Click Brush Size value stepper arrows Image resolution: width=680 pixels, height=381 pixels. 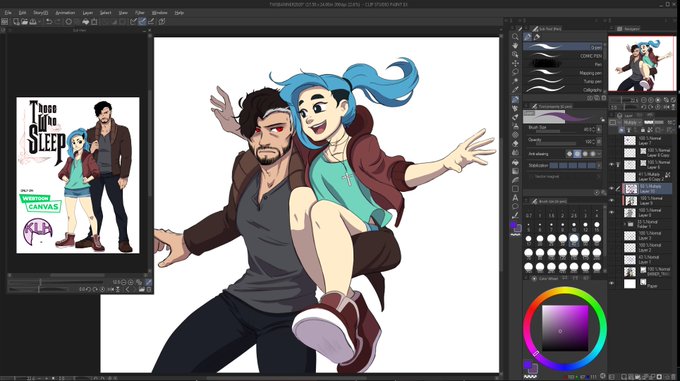pos(594,130)
